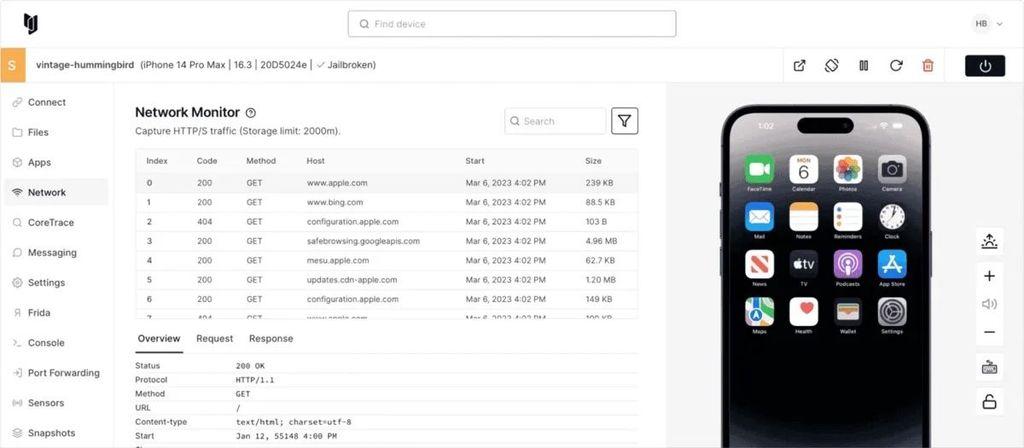Click the Network Monitor Search field
This screenshot has width=1024, height=448.
pos(555,121)
